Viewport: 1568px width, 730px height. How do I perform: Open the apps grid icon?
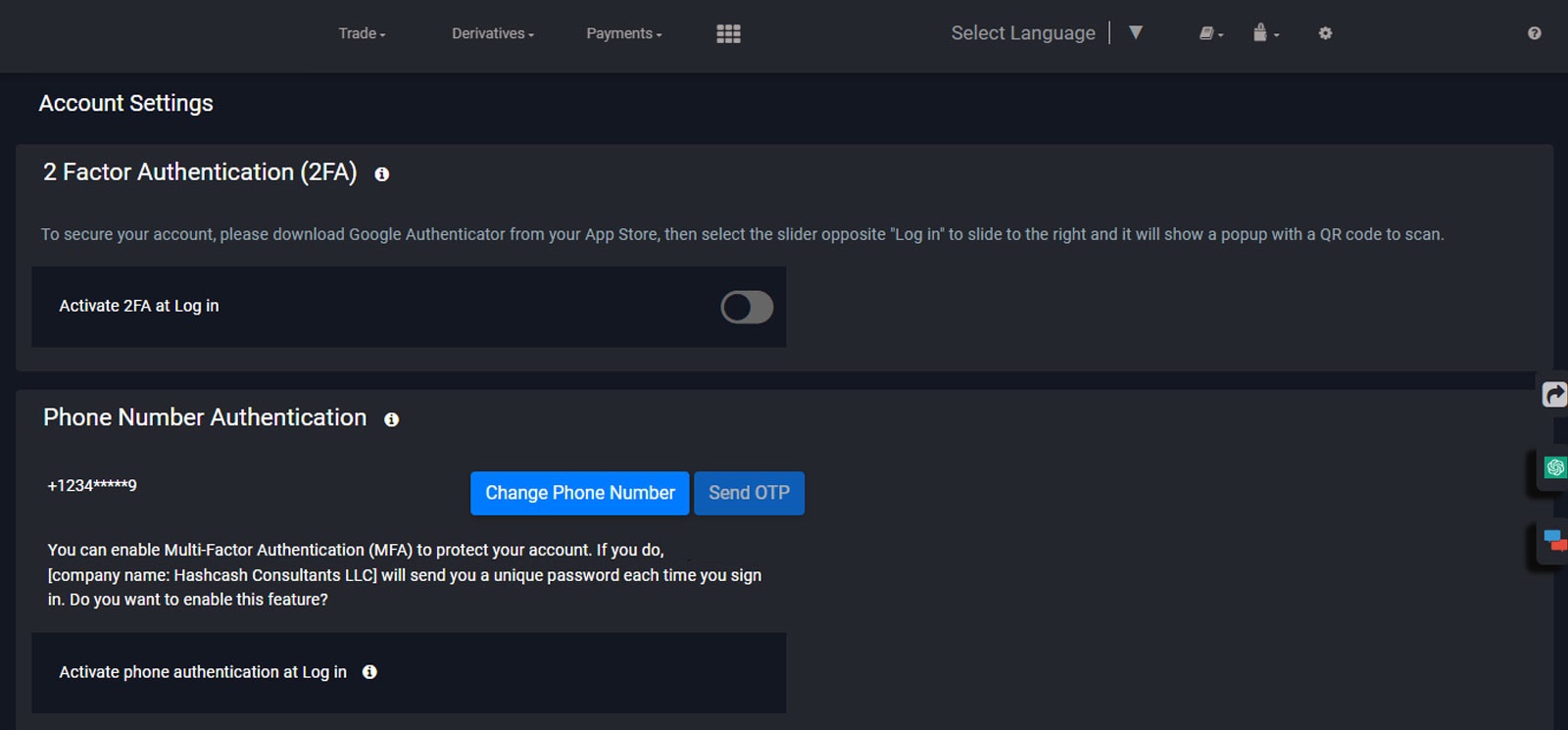(728, 33)
